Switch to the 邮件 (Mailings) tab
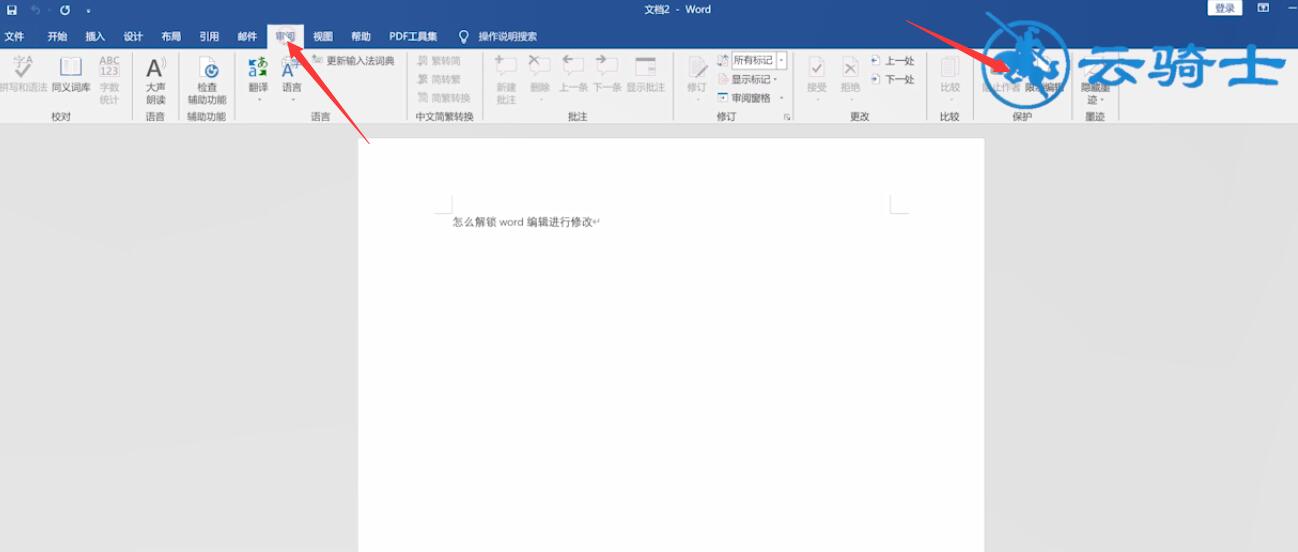1298x552 pixels. click(247, 37)
